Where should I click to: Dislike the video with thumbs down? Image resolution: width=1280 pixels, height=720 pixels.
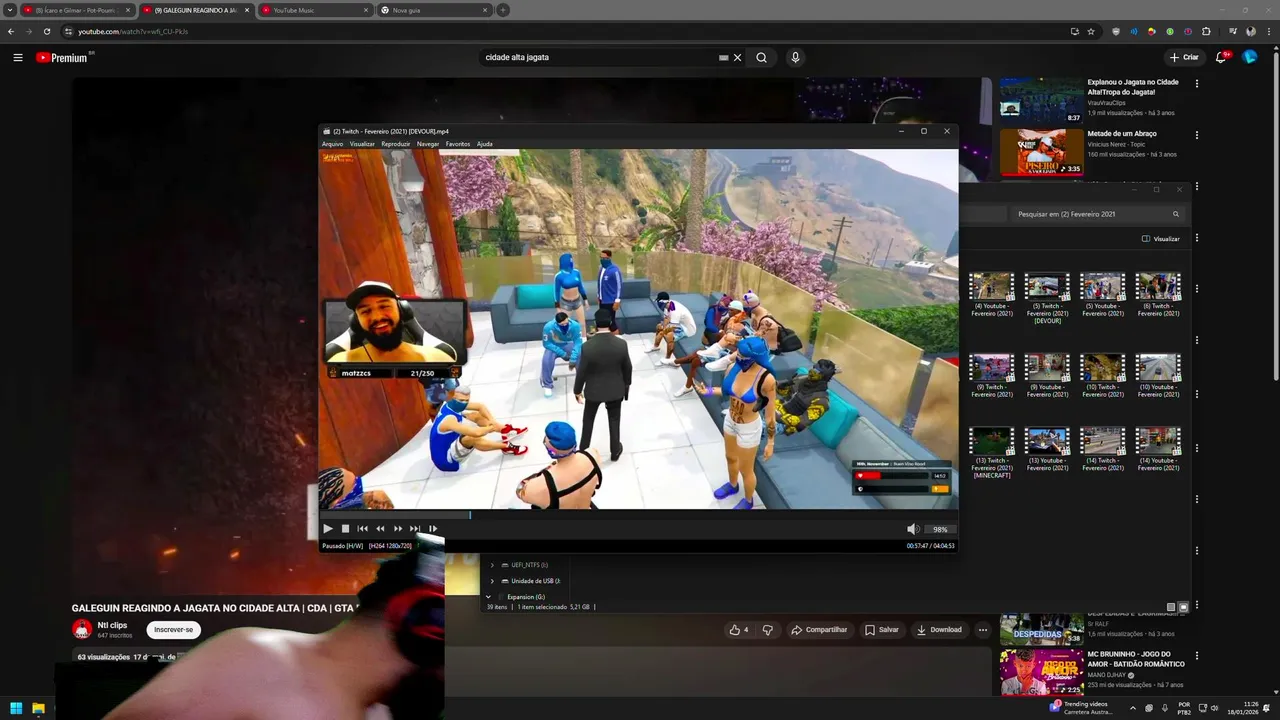pos(767,630)
